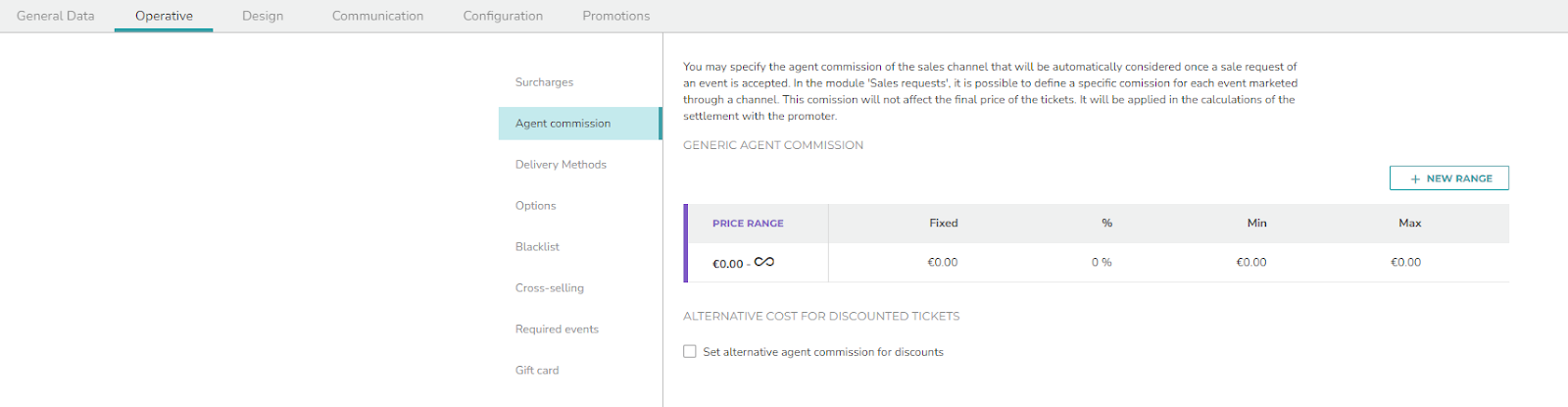
Task: Click the infinity symbol in price range
Action: click(764, 262)
